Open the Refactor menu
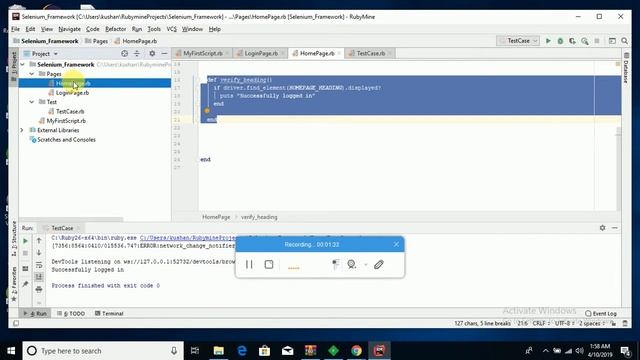The width and height of the screenshot is (640, 360). point(116,29)
